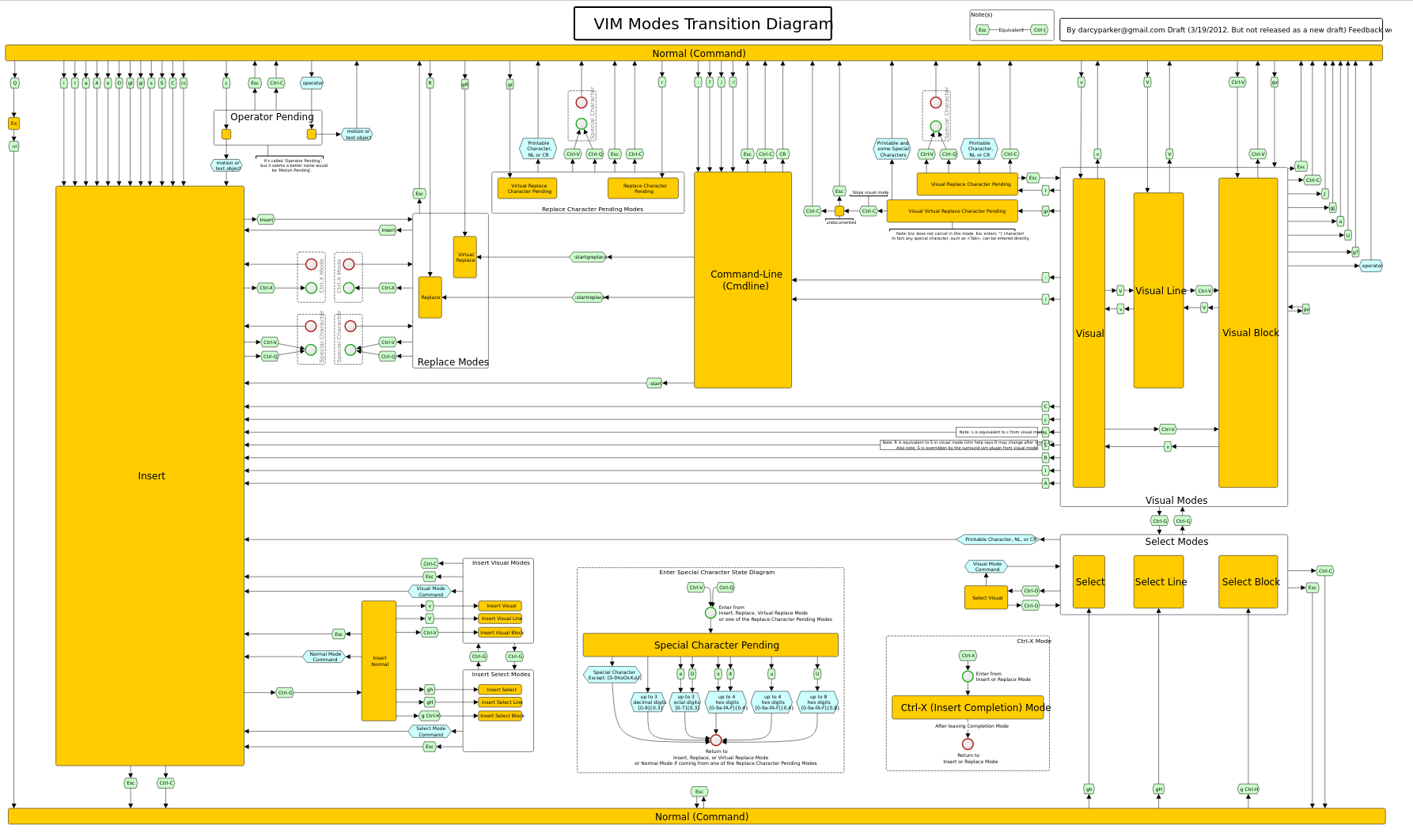
Task: Select the Special Character Except hexagon
Action: 613,675
